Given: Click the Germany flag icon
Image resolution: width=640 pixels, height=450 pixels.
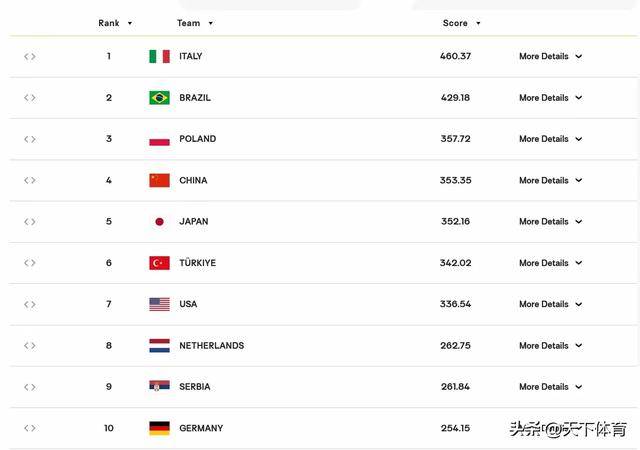Looking at the screenshot, I should pos(159,428).
